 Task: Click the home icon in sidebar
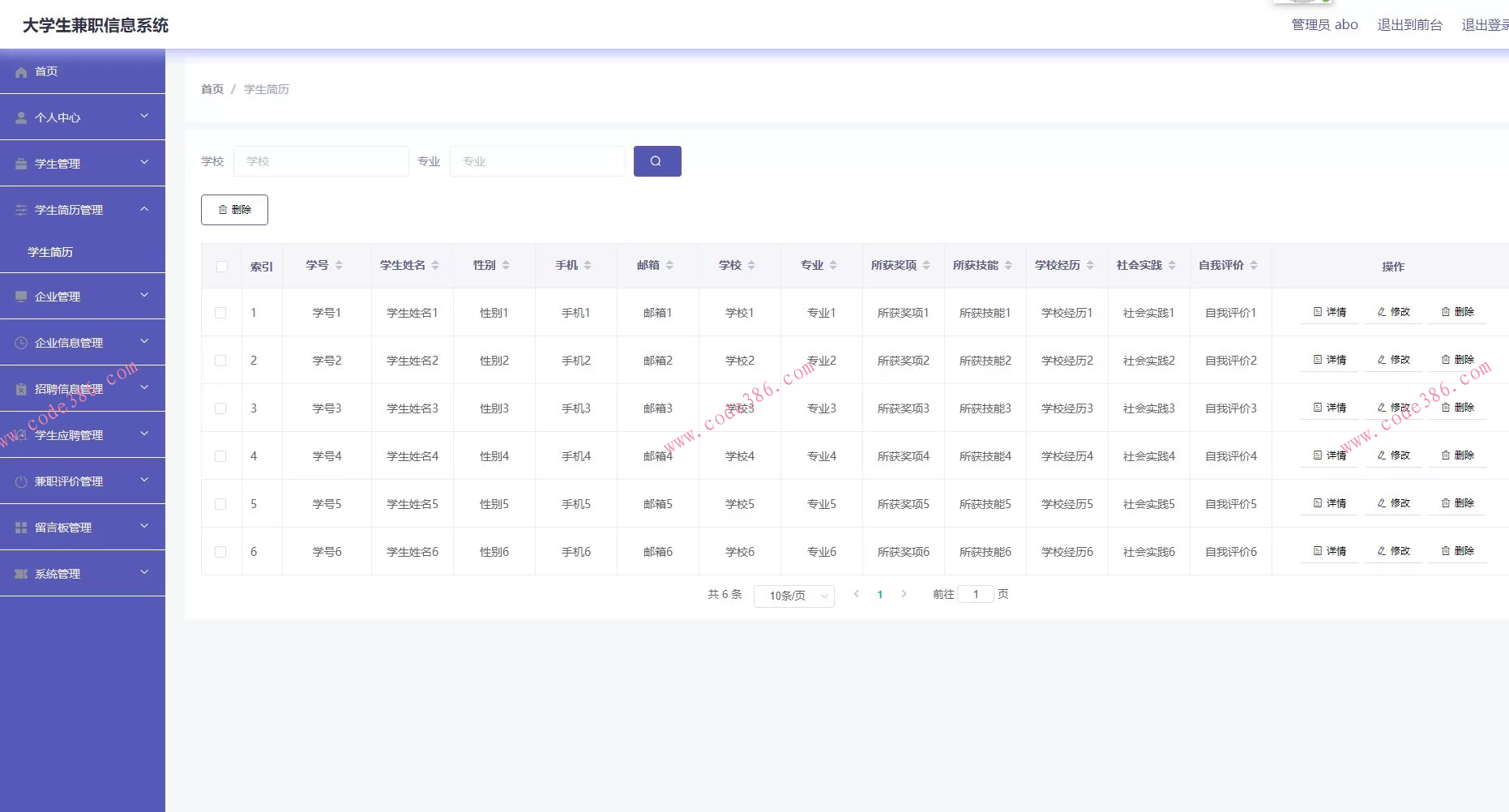point(21,72)
